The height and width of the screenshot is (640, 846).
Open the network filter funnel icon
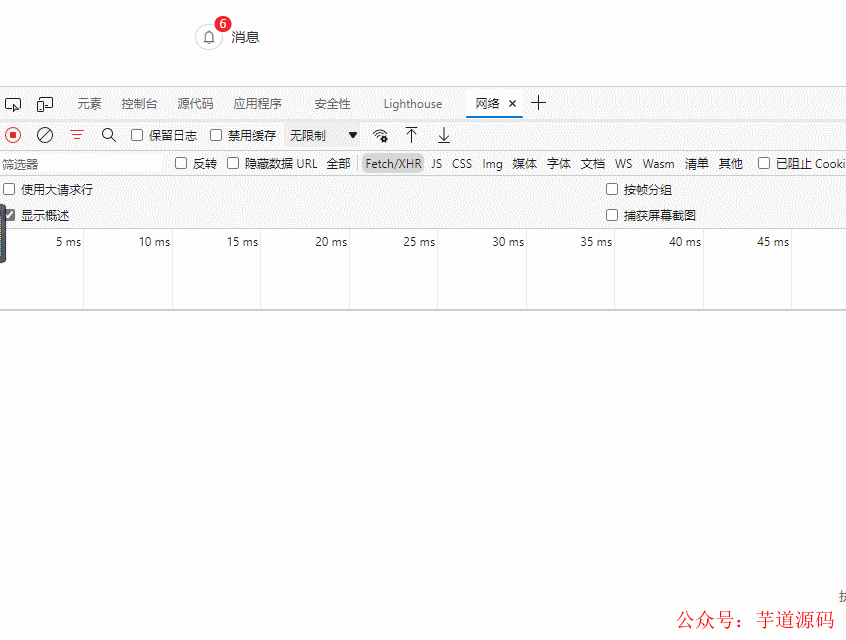(x=76, y=134)
